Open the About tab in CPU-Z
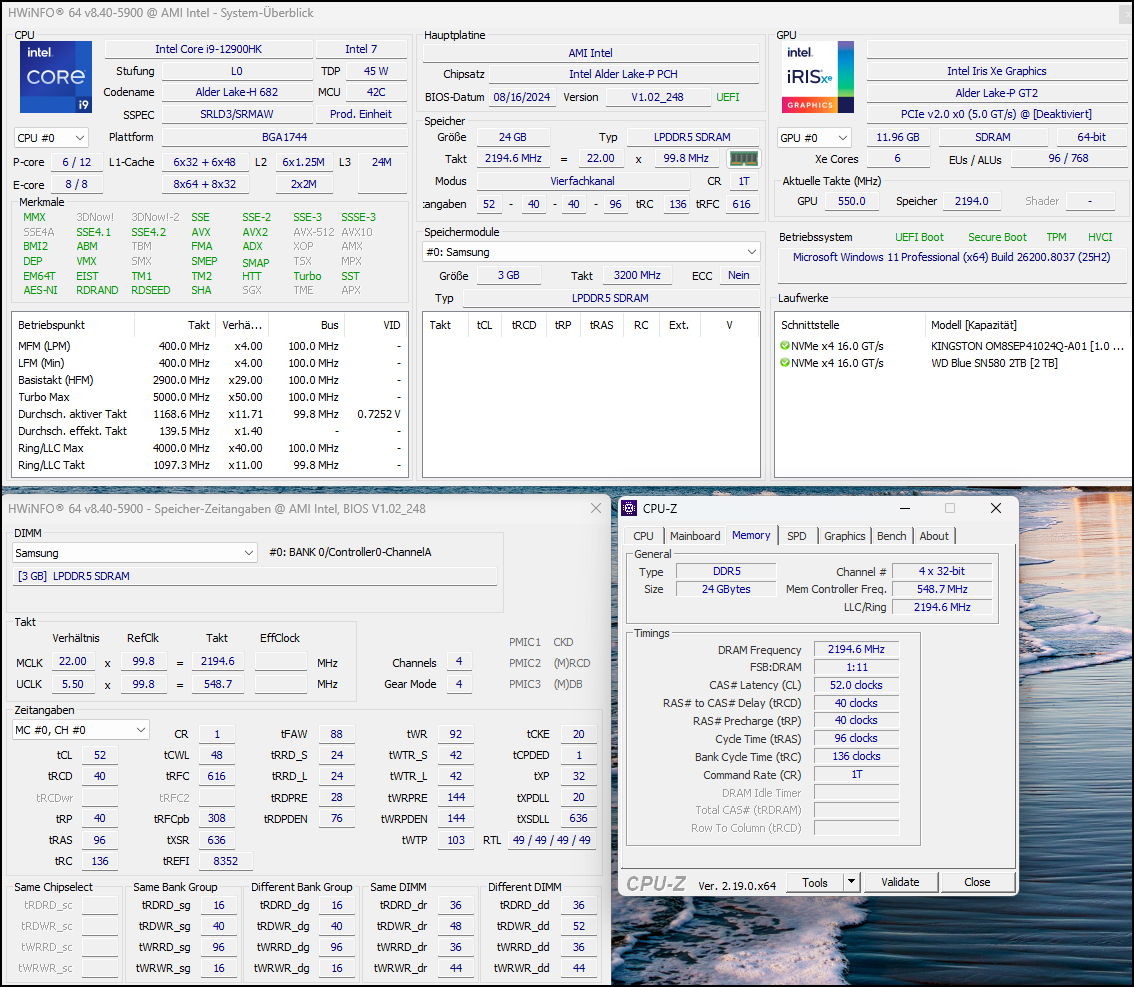1134x987 pixels. 934,536
